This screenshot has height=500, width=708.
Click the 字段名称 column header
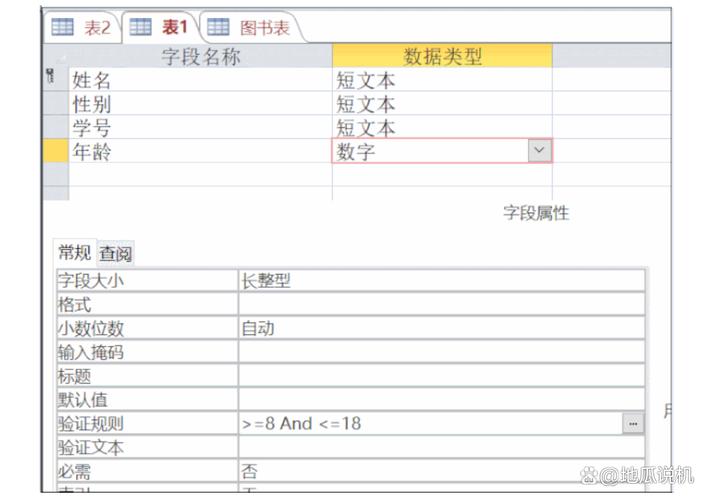coord(200,56)
